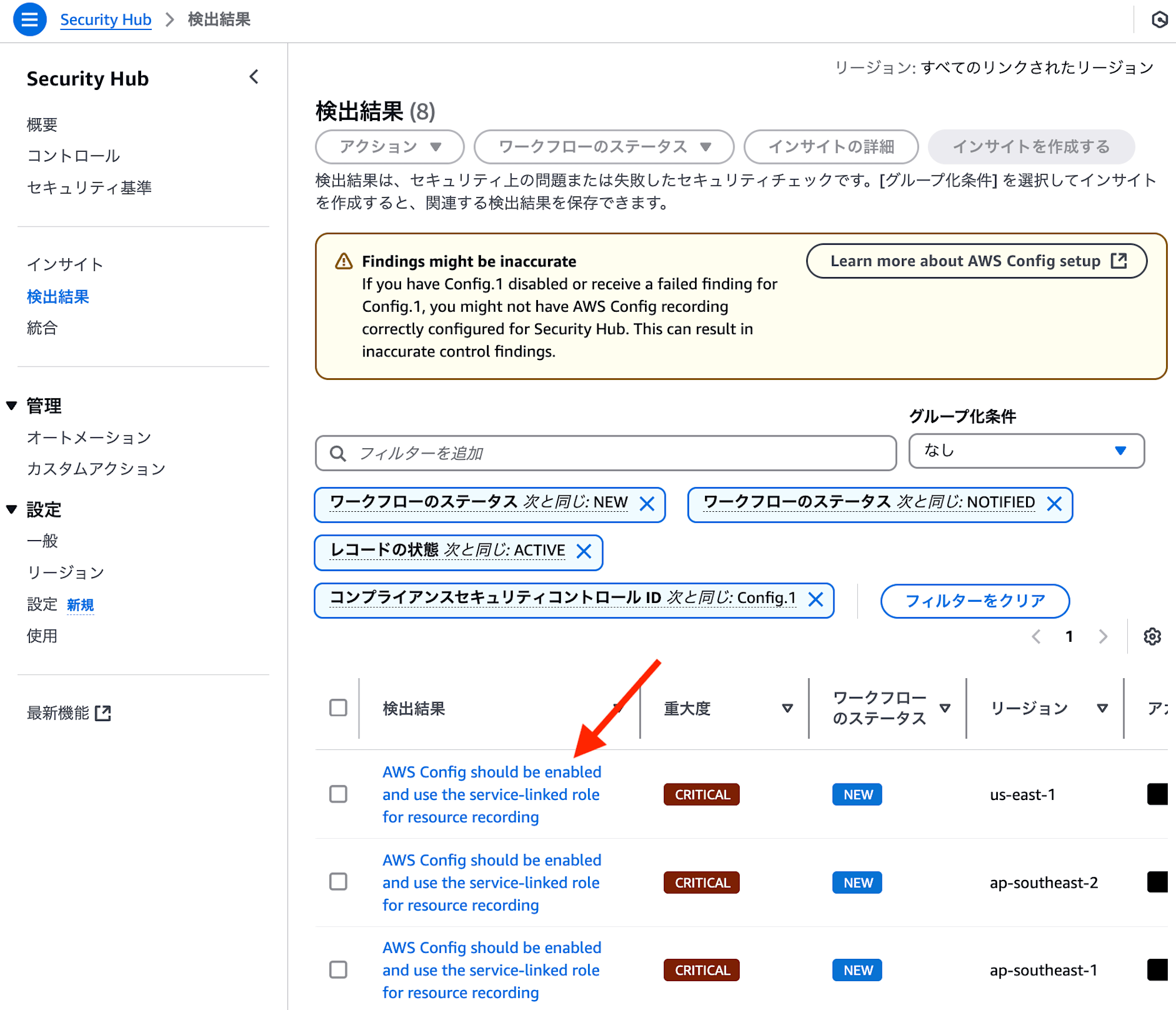Click the 検出結果 column header
The image size is (1176, 1010).
(x=414, y=708)
